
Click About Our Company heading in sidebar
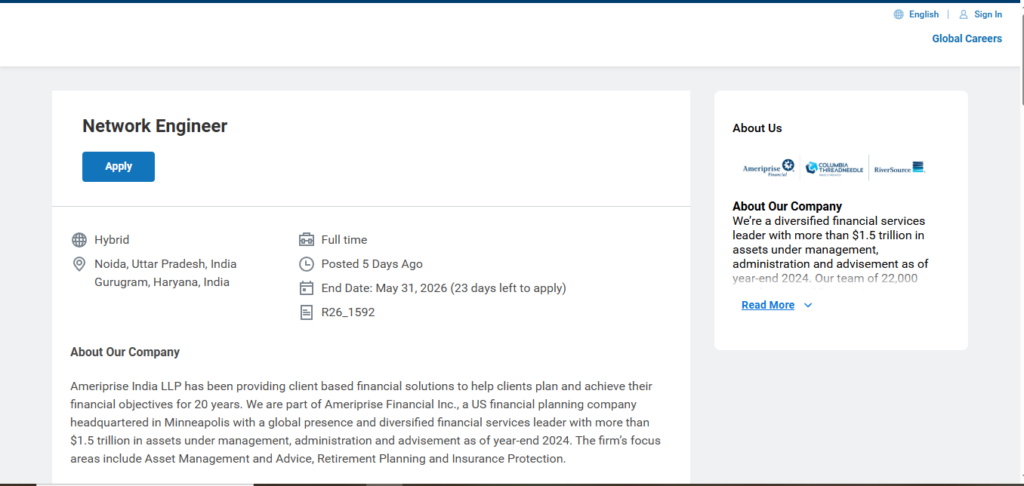tap(787, 206)
